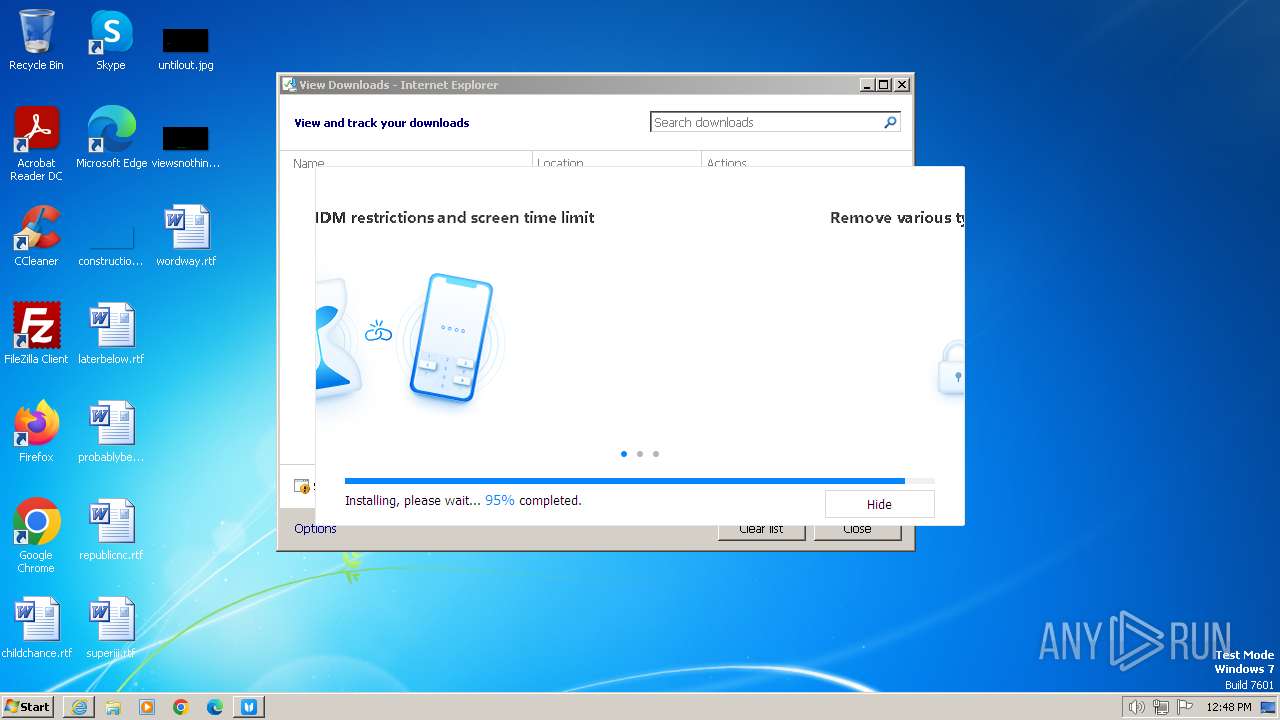The image size is (1280, 720).
Task: Click the Actions column header
Action: tap(805, 160)
